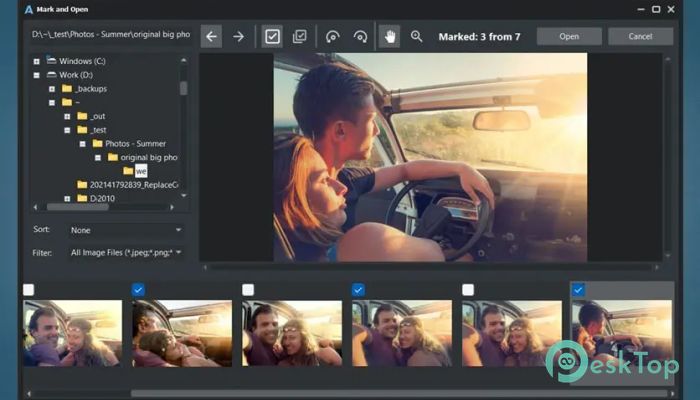Click the app logo in title bar
The height and width of the screenshot is (400, 700).
click(x=29, y=9)
